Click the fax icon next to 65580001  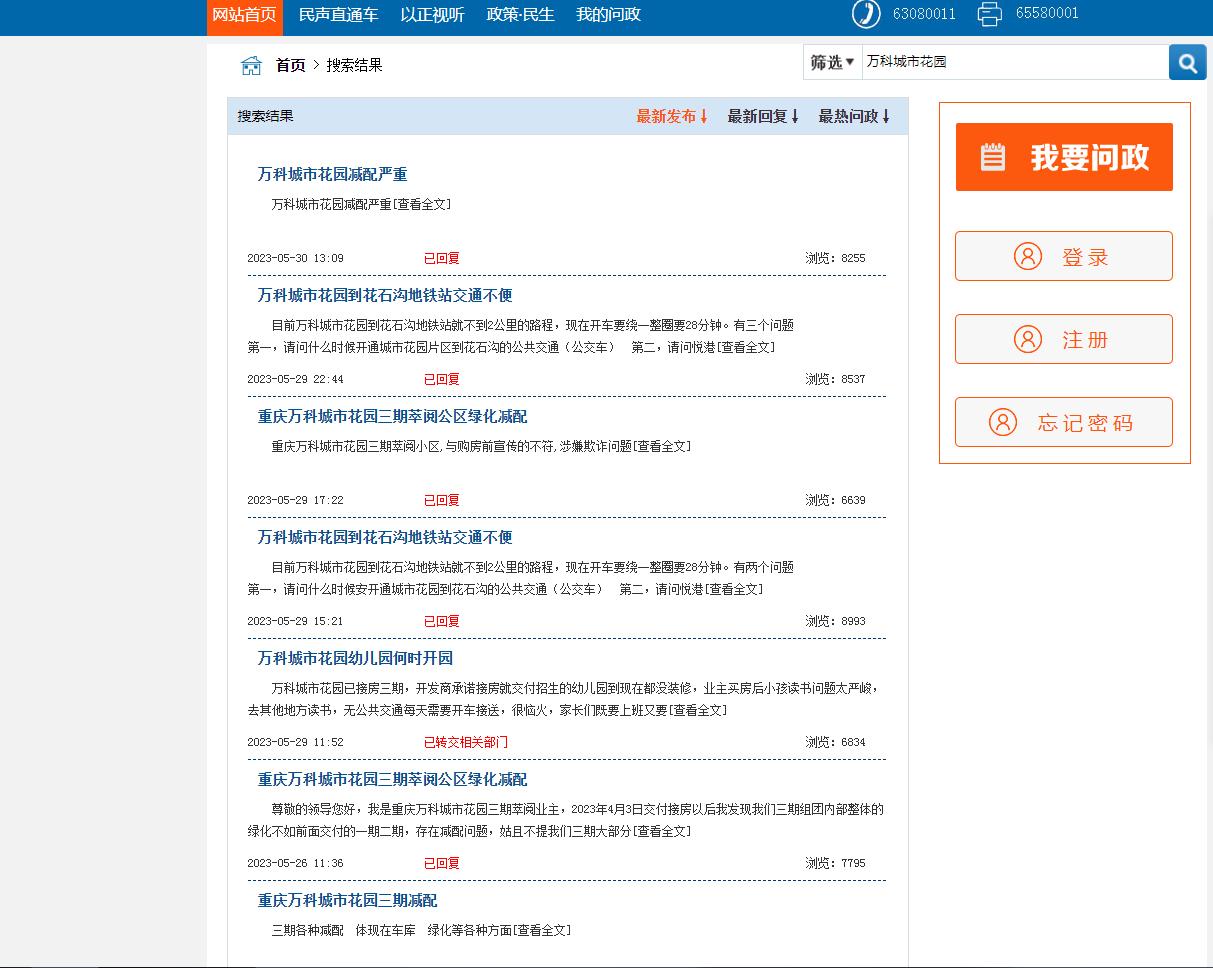click(x=989, y=16)
